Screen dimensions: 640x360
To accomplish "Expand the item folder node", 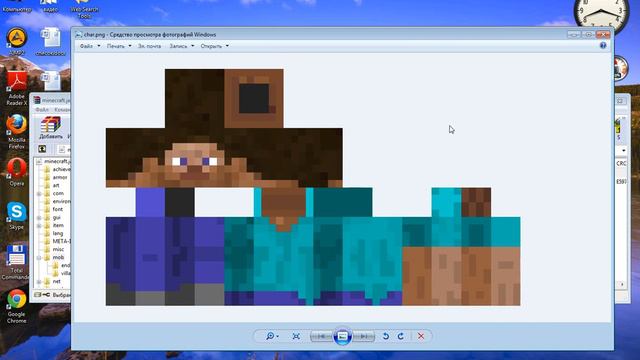I will pos(39,225).
